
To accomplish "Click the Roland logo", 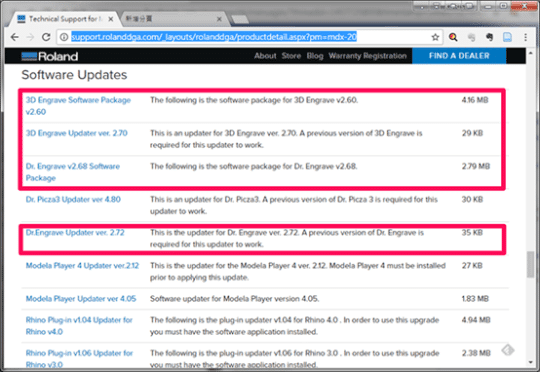I will click(x=50, y=56).
